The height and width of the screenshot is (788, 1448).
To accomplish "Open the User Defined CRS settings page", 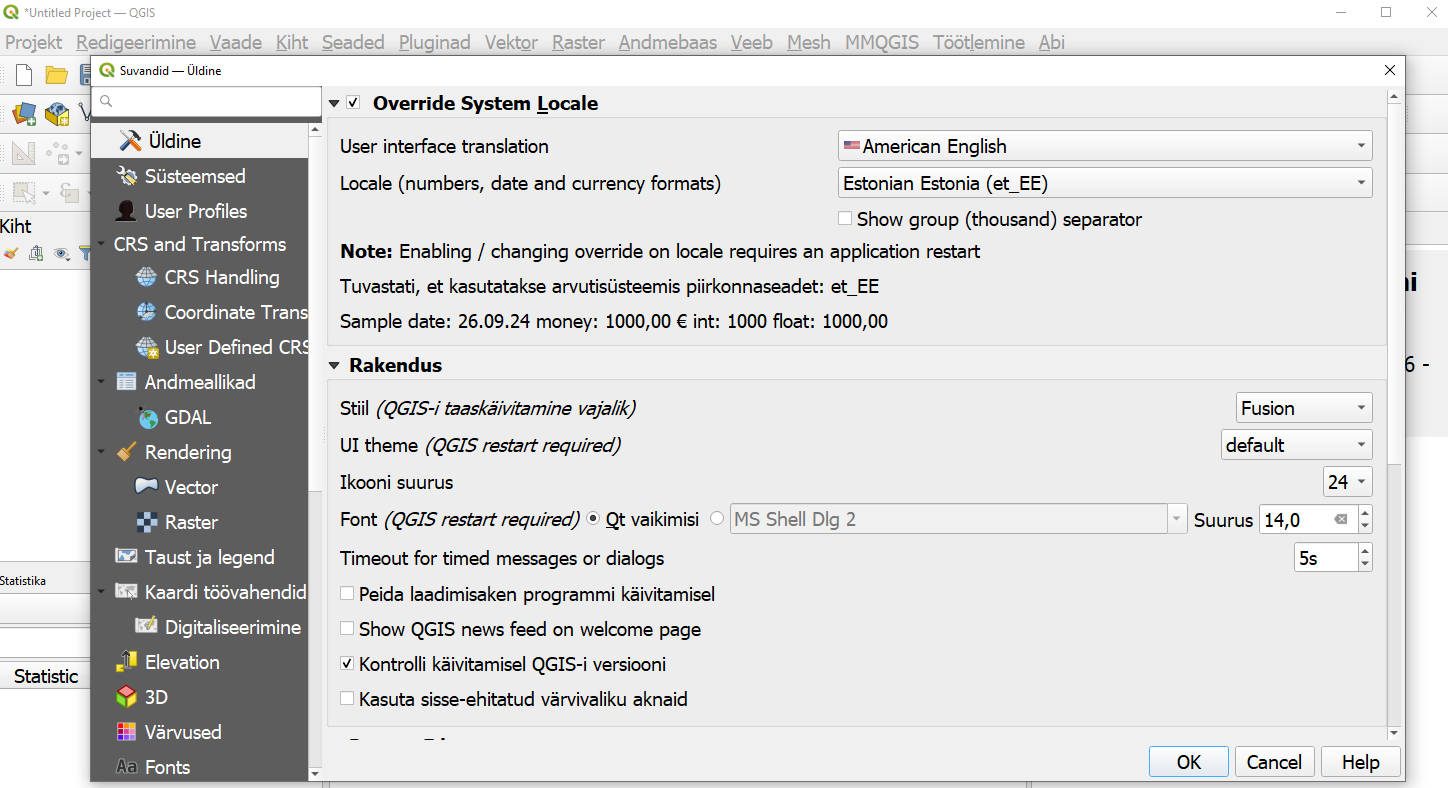I will (221, 347).
